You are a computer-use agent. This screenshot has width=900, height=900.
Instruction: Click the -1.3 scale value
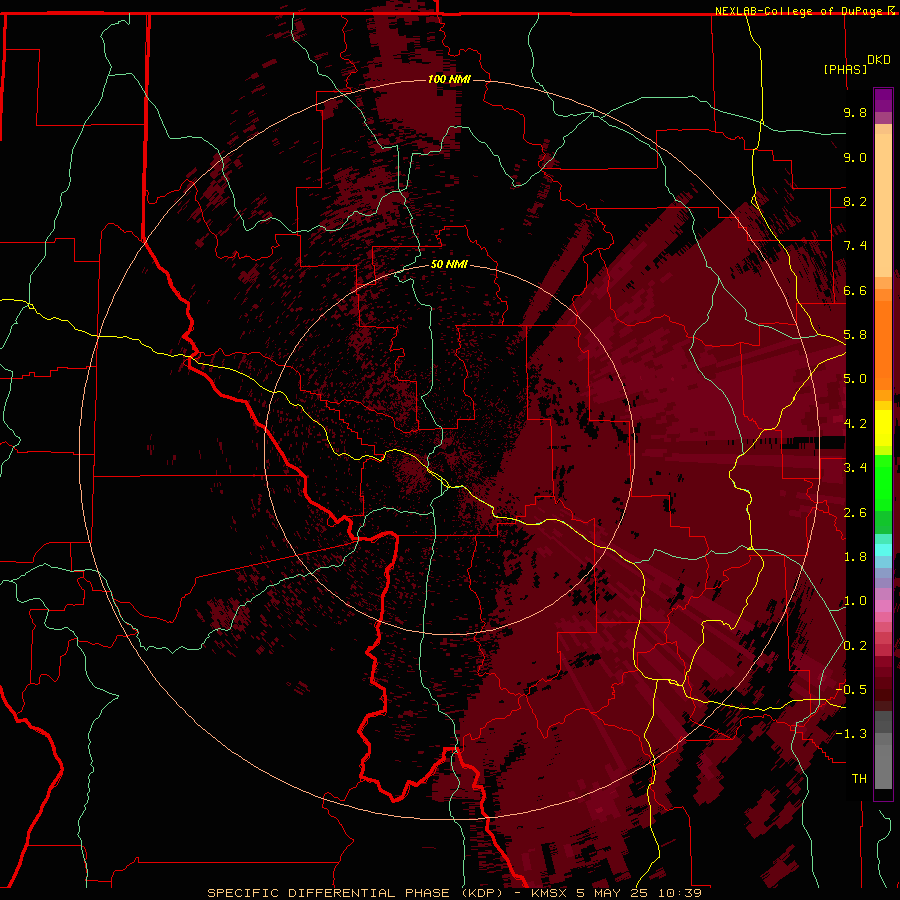[851, 734]
